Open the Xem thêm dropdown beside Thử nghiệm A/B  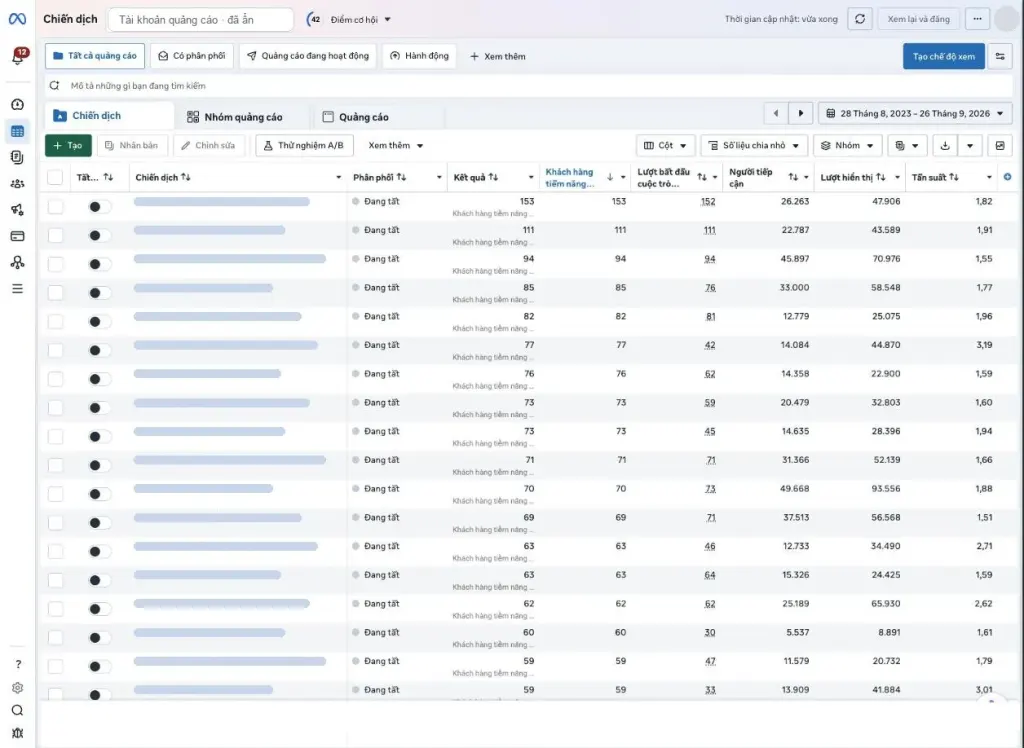click(396, 146)
